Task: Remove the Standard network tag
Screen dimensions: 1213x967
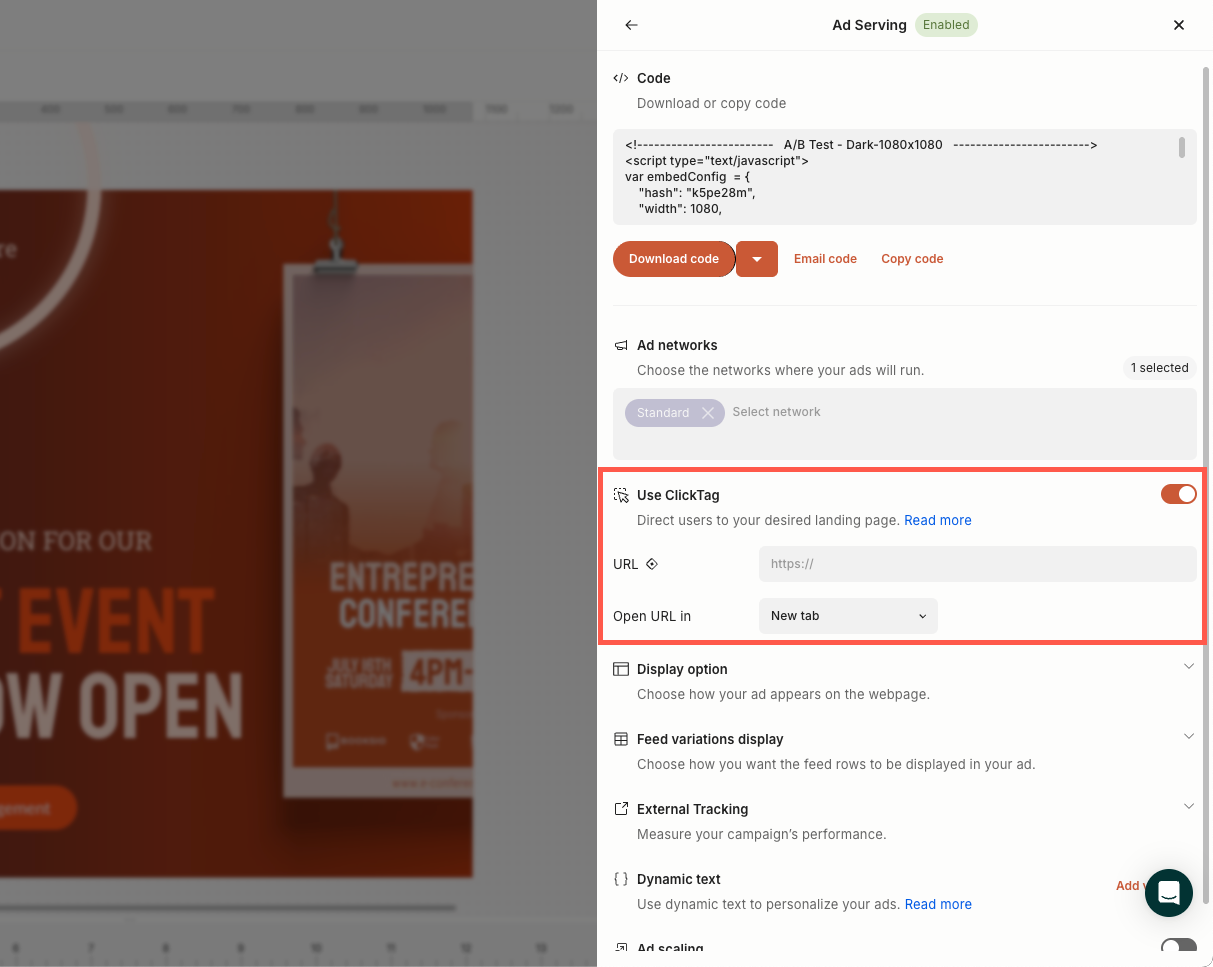Action: click(x=708, y=413)
